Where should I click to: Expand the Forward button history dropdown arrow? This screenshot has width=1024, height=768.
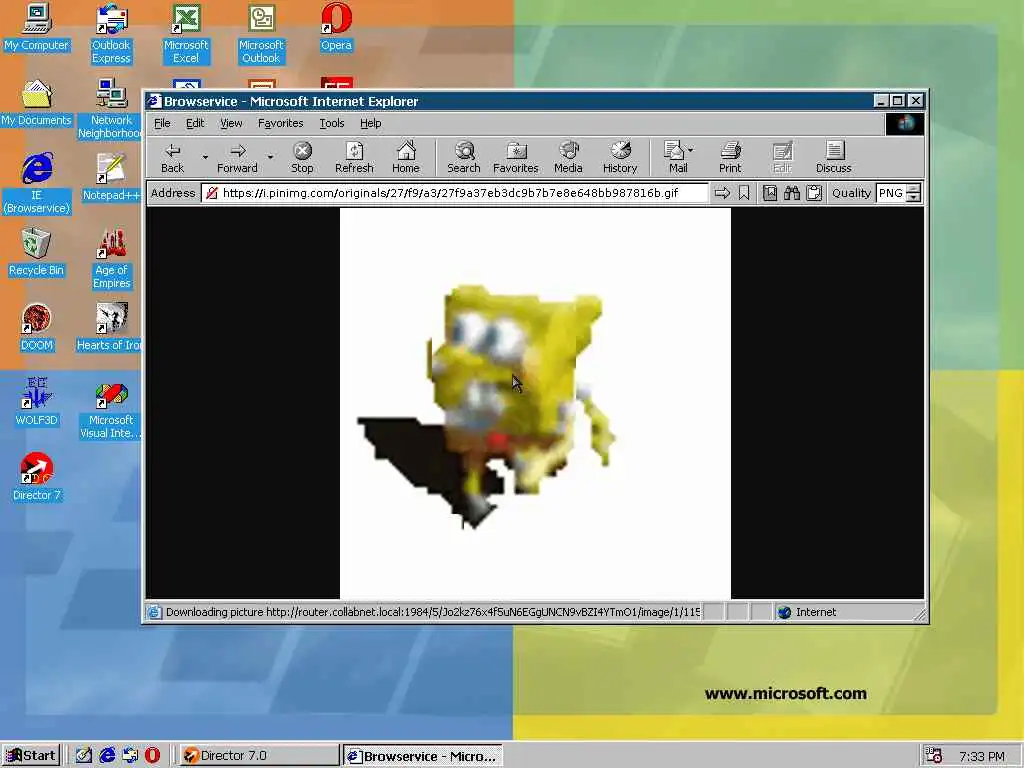(270, 157)
